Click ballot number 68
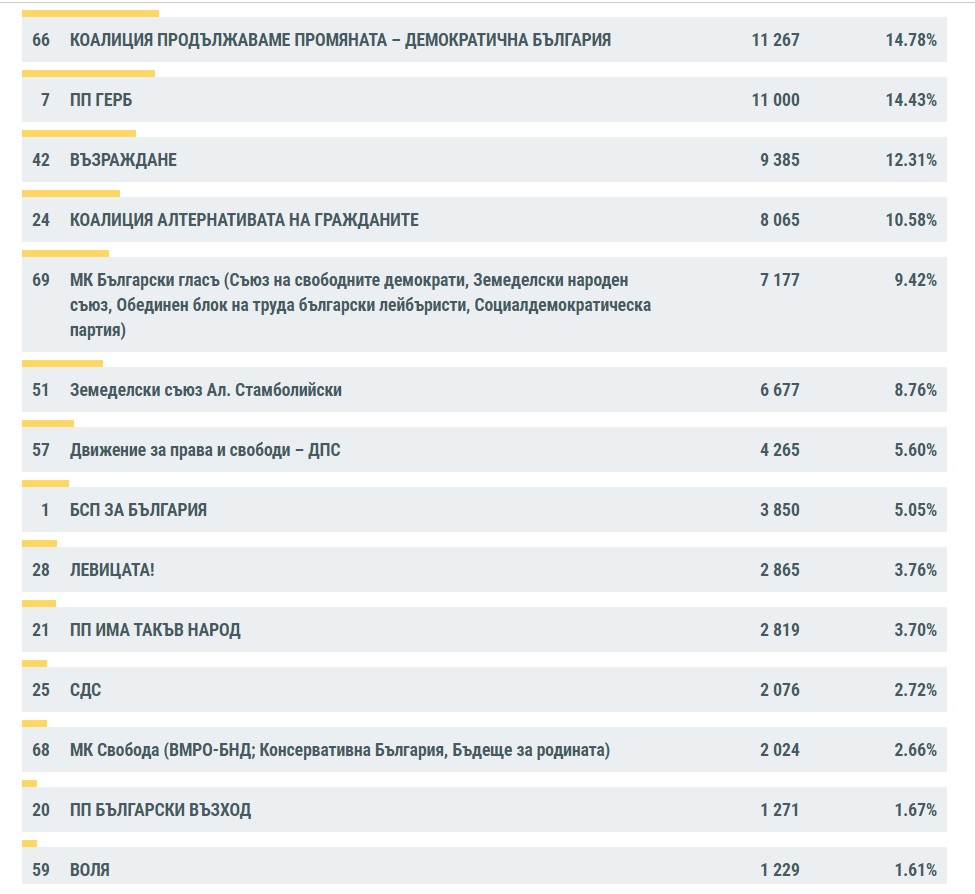 point(41,750)
